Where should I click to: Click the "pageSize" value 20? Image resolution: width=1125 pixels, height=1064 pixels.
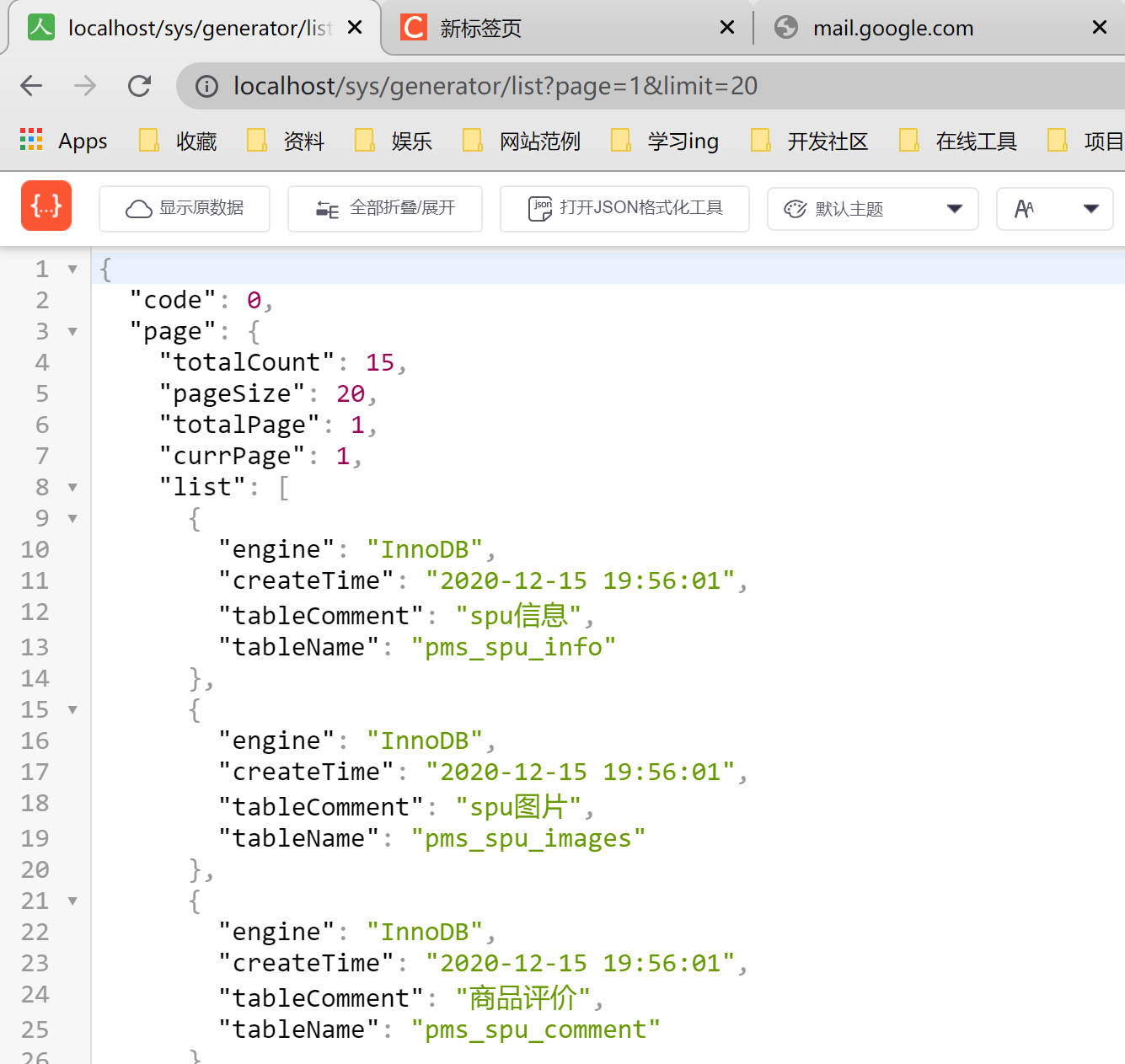351,393
